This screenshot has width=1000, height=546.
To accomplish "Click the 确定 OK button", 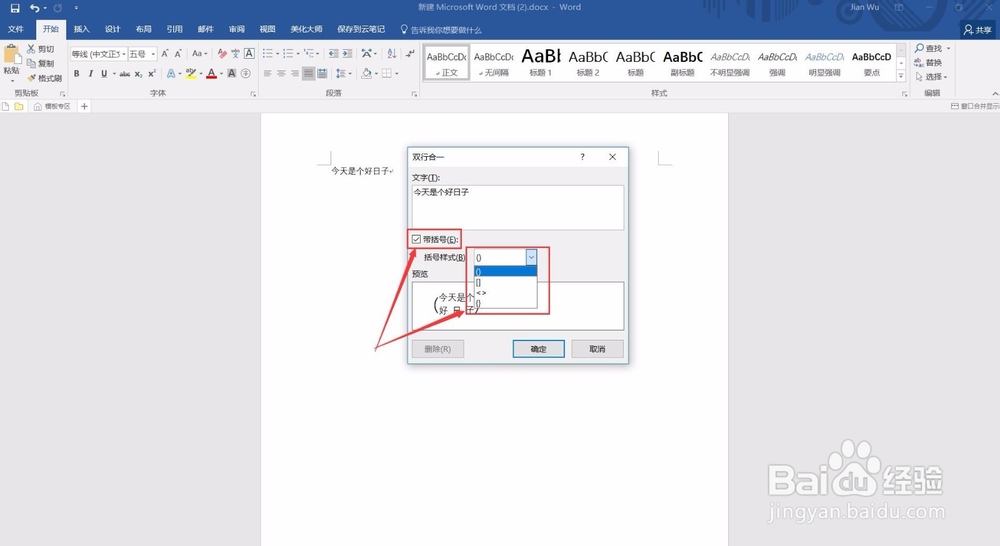I will (x=538, y=349).
